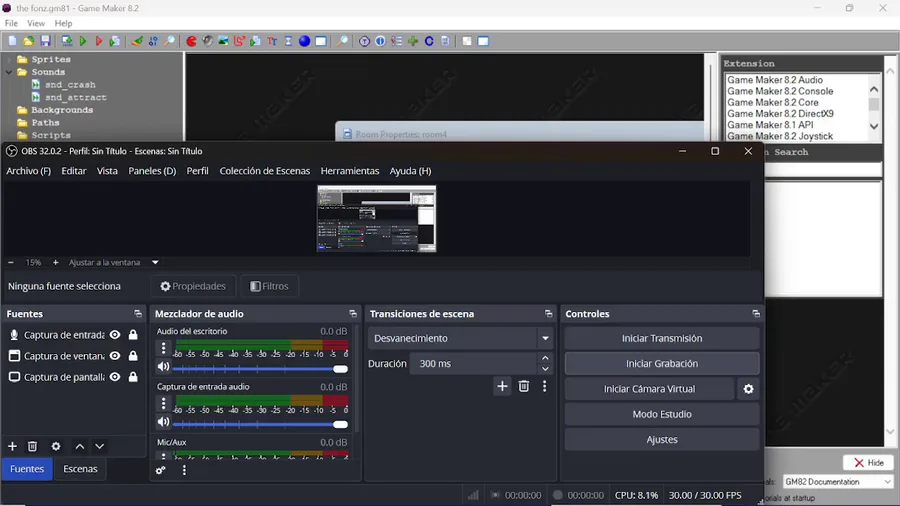Click the blue ball create object icon
900x506 pixels.
(x=304, y=41)
